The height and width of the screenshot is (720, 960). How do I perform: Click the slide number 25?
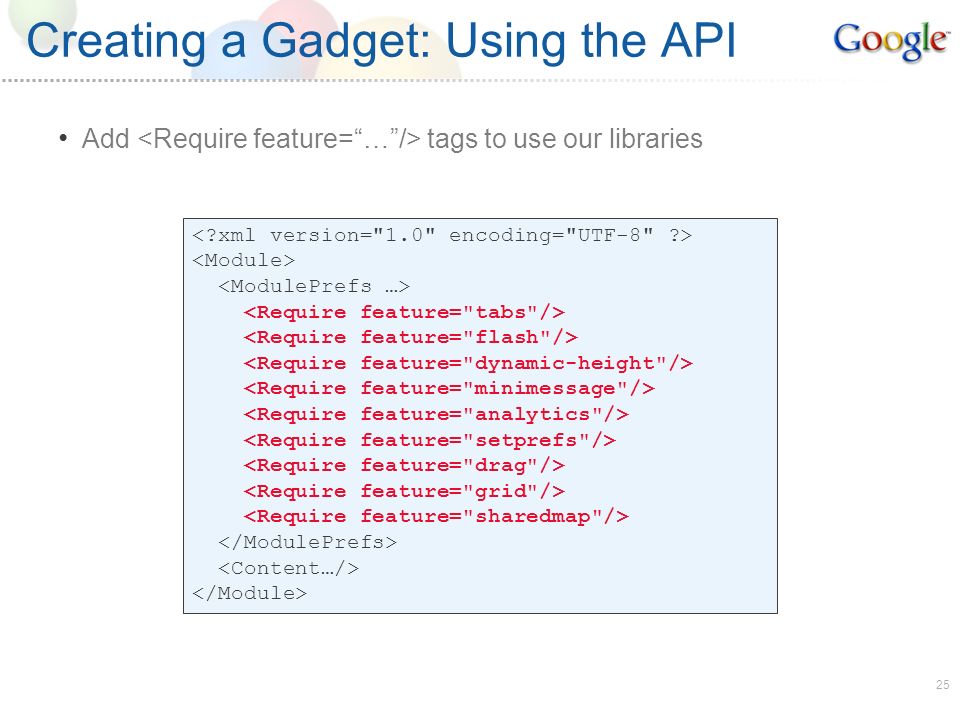[x=942, y=684]
